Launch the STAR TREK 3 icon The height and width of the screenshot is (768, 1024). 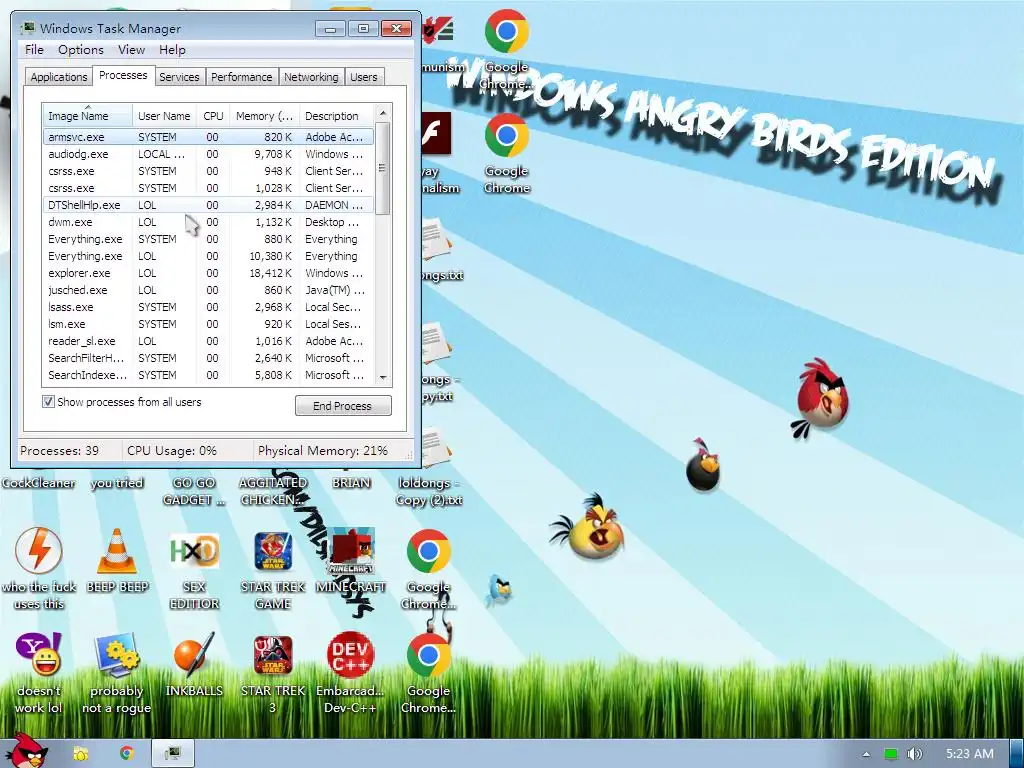pos(272,673)
